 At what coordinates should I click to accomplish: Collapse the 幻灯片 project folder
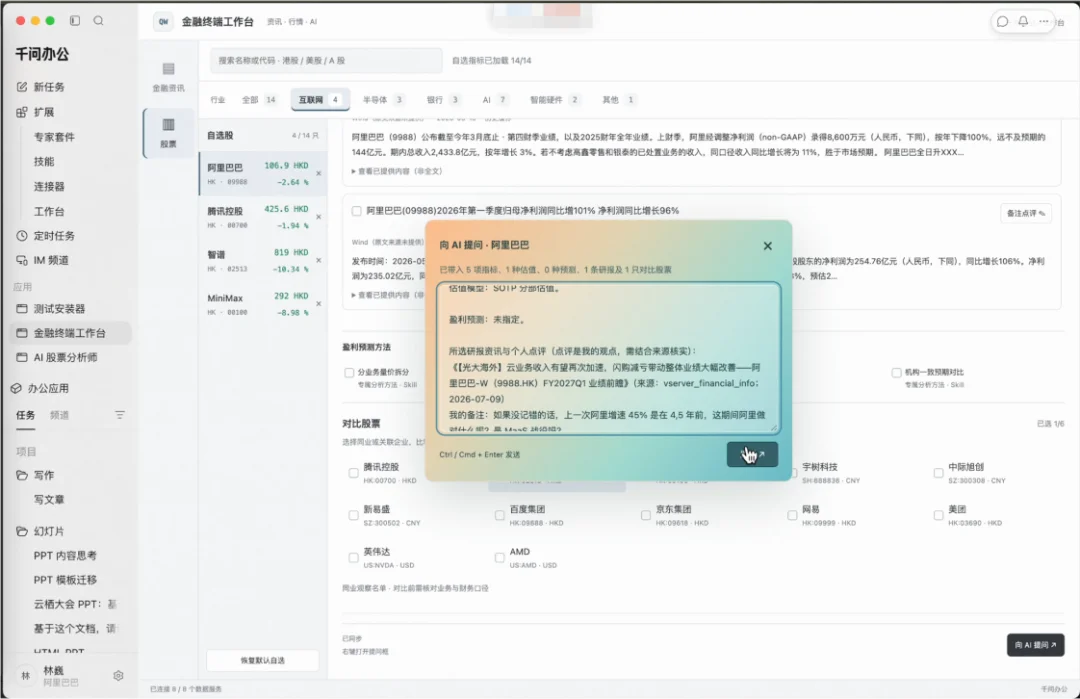point(40,531)
